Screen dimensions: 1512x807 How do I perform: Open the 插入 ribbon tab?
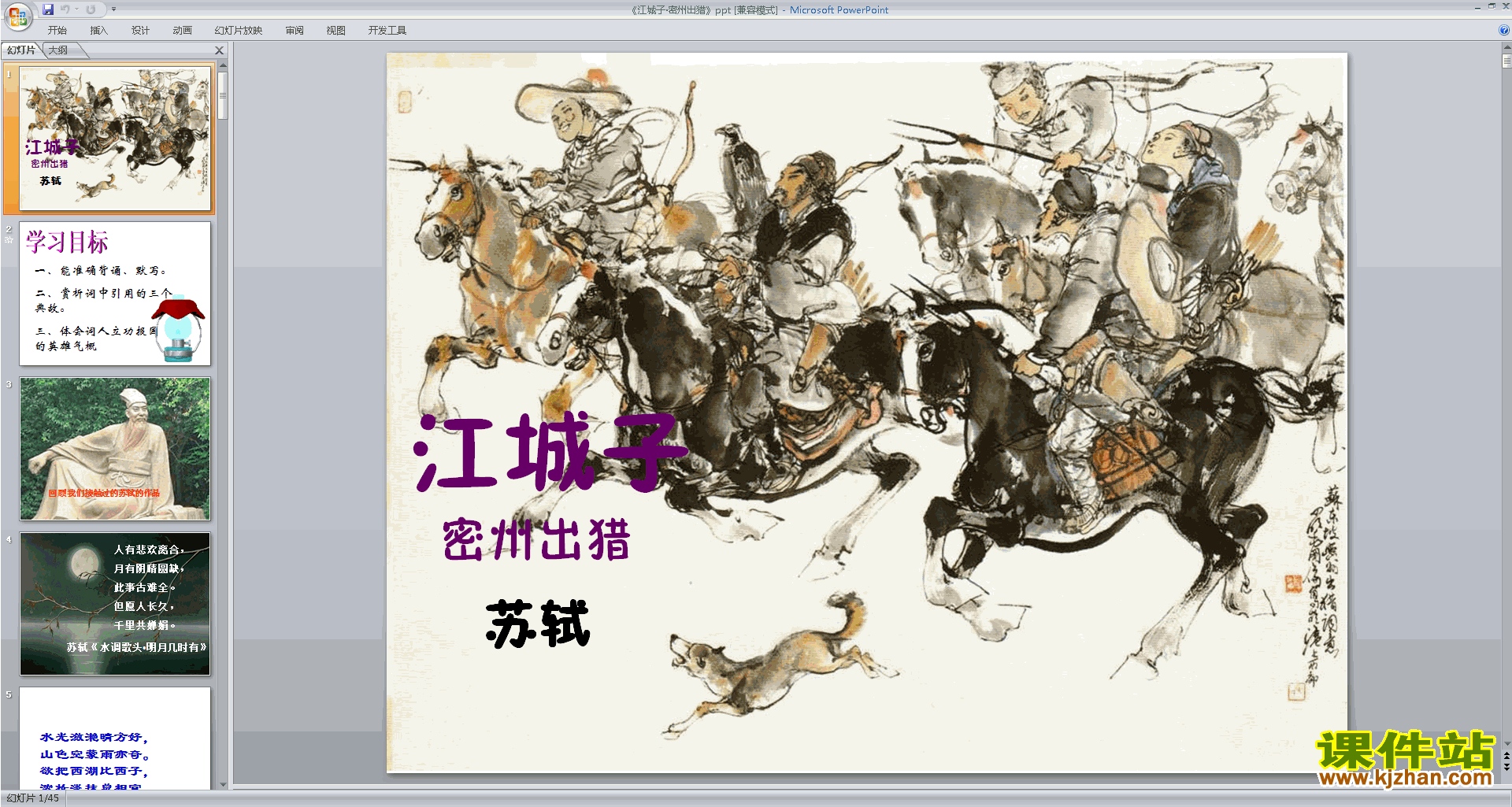tap(98, 31)
